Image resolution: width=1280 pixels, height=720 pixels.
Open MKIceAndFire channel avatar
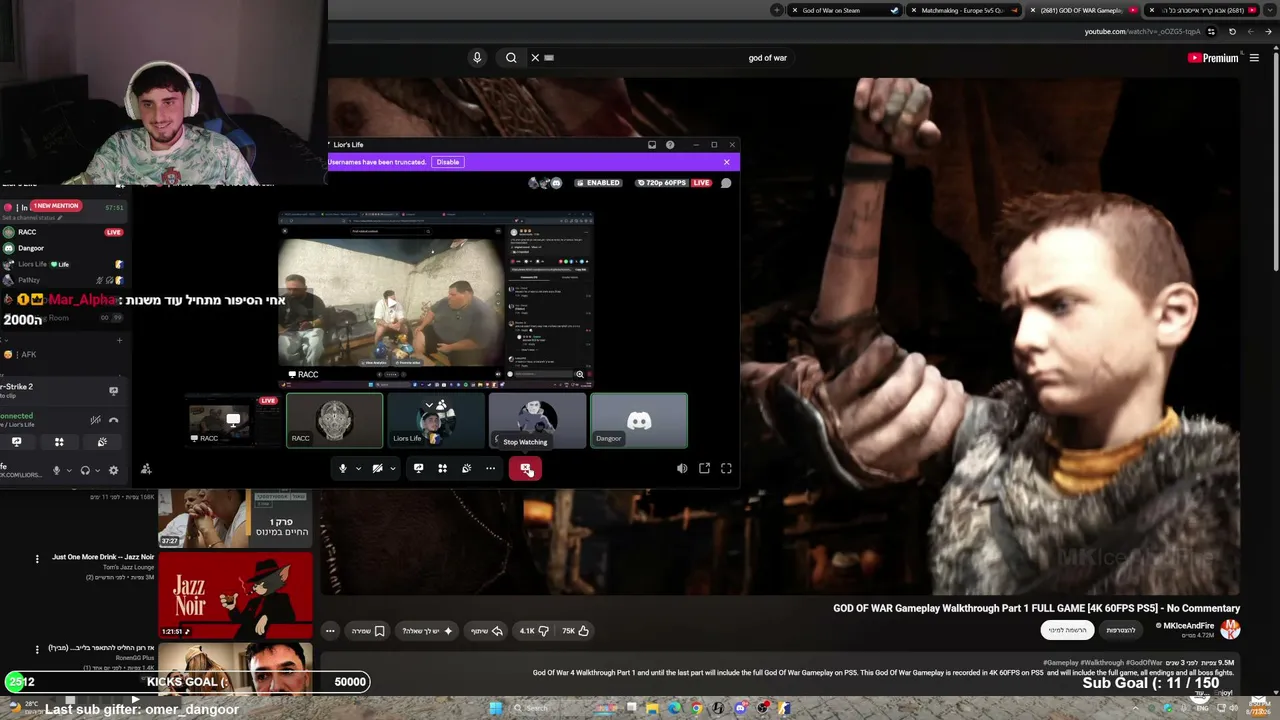pos(1230,629)
